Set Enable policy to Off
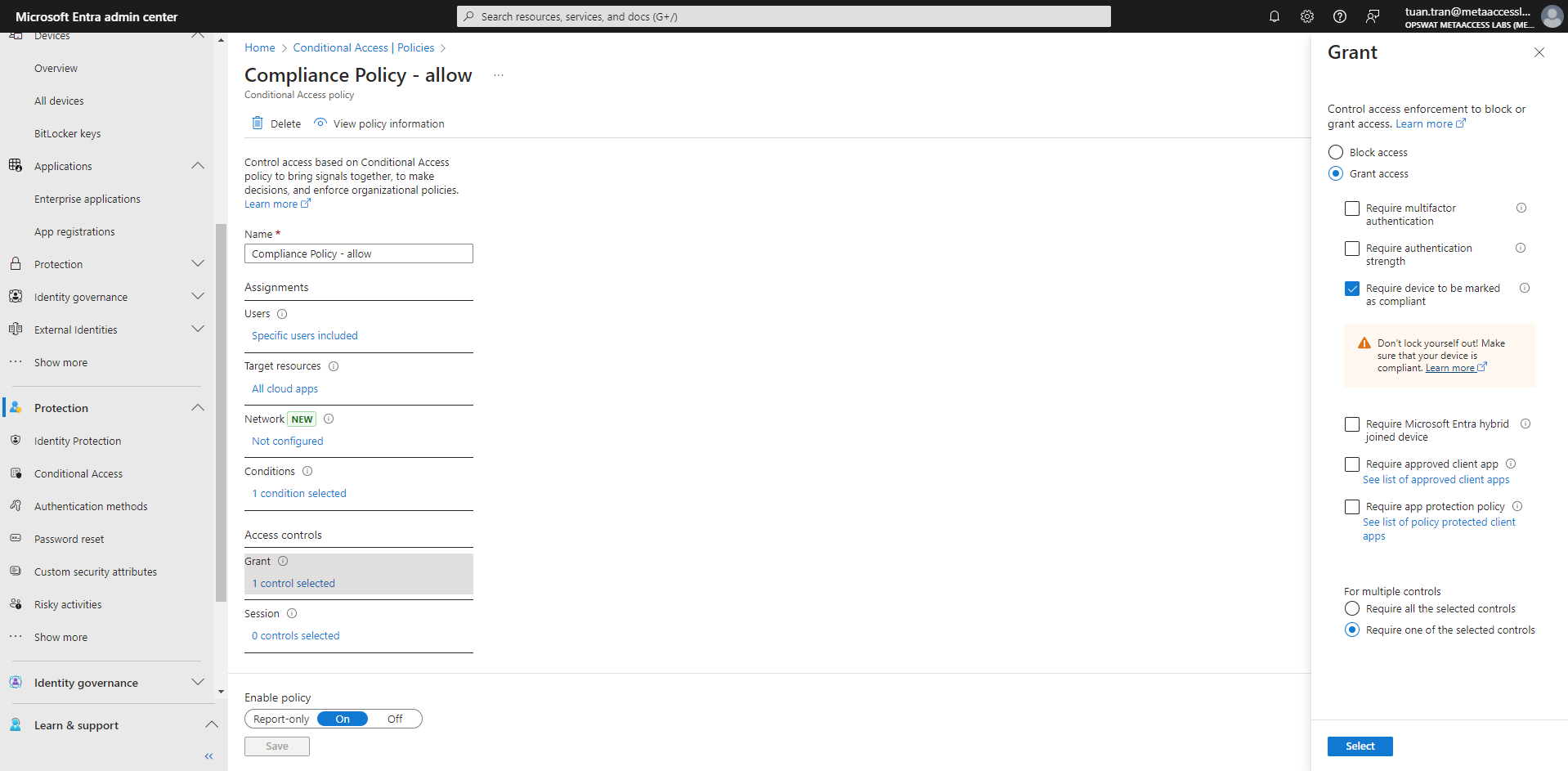The width and height of the screenshot is (1568, 771). [x=395, y=719]
